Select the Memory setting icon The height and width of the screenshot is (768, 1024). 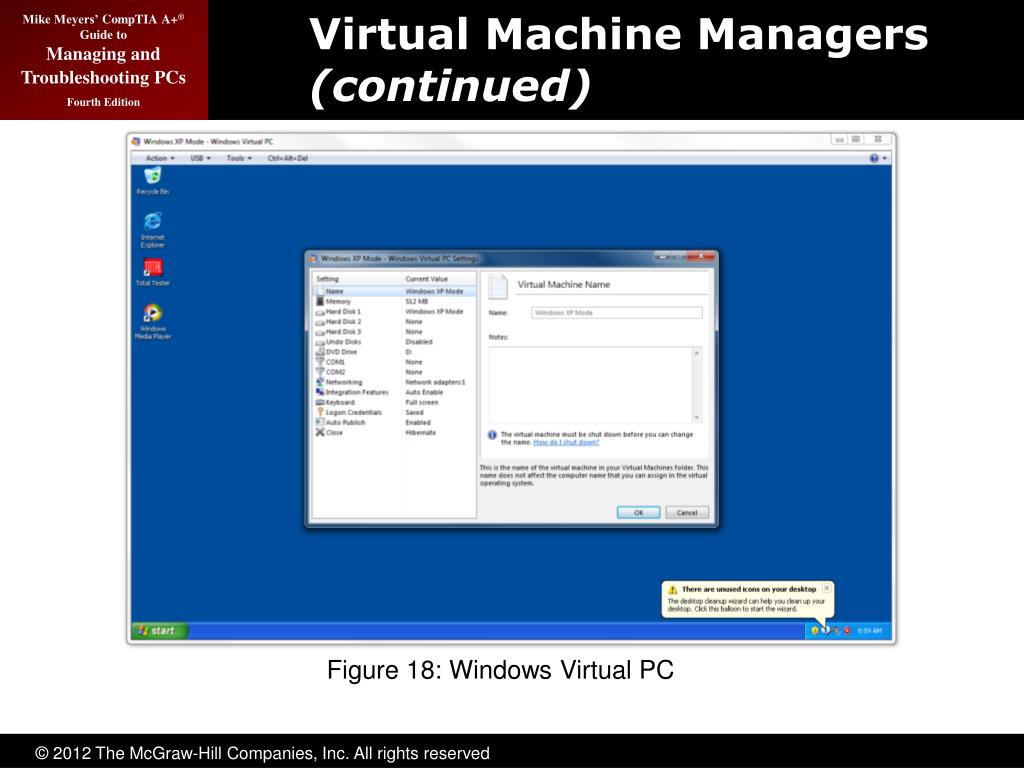320,301
